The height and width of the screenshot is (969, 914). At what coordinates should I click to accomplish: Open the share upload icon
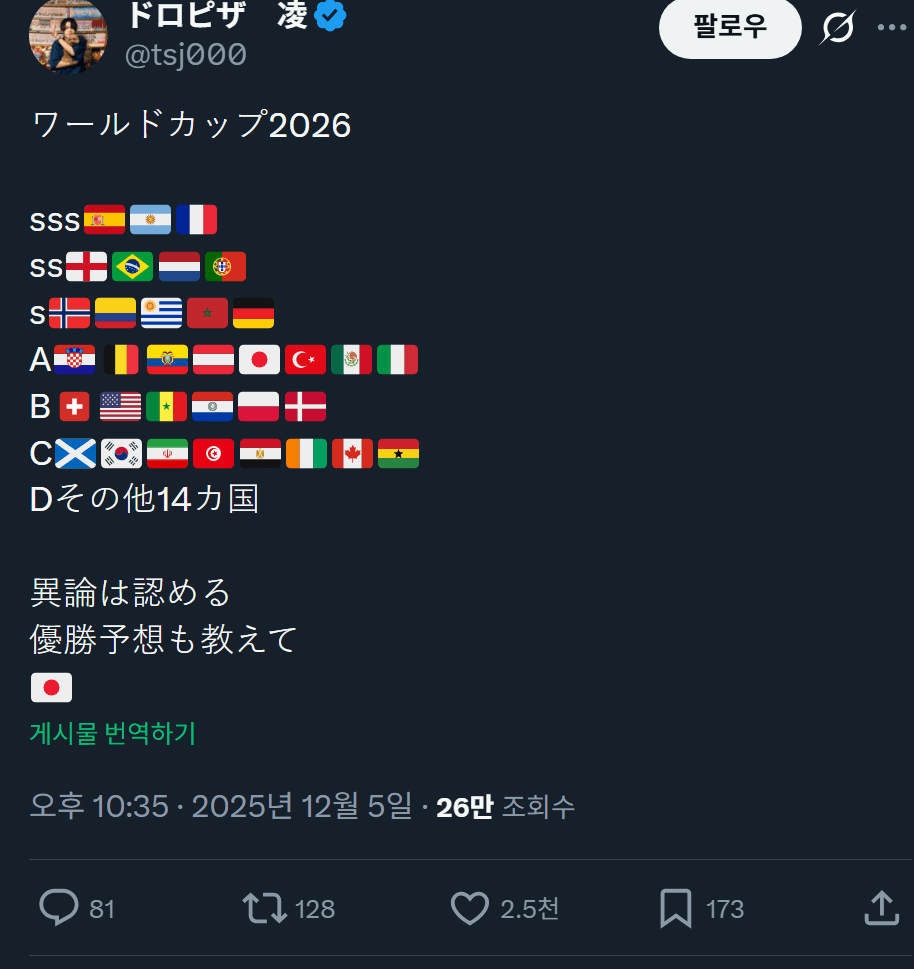879,908
